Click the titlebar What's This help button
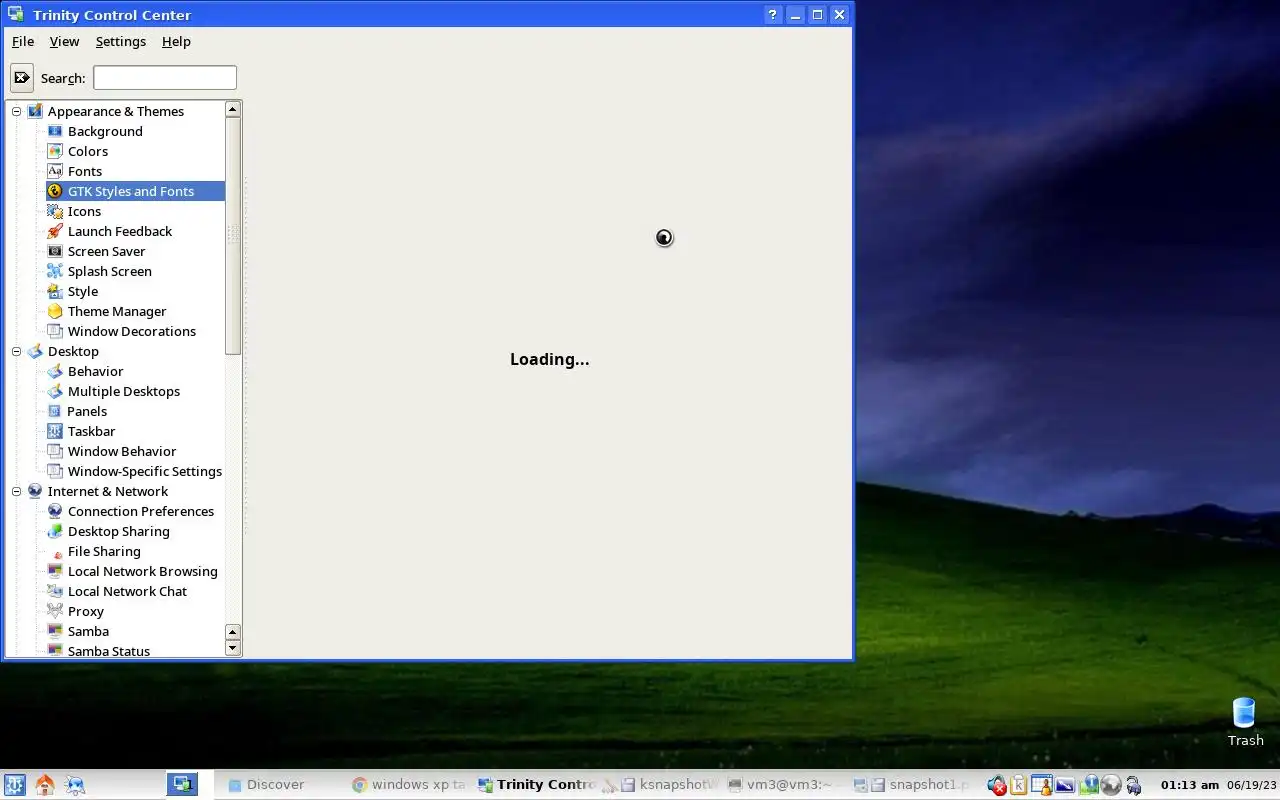The width and height of the screenshot is (1280, 800). (x=773, y=15)
